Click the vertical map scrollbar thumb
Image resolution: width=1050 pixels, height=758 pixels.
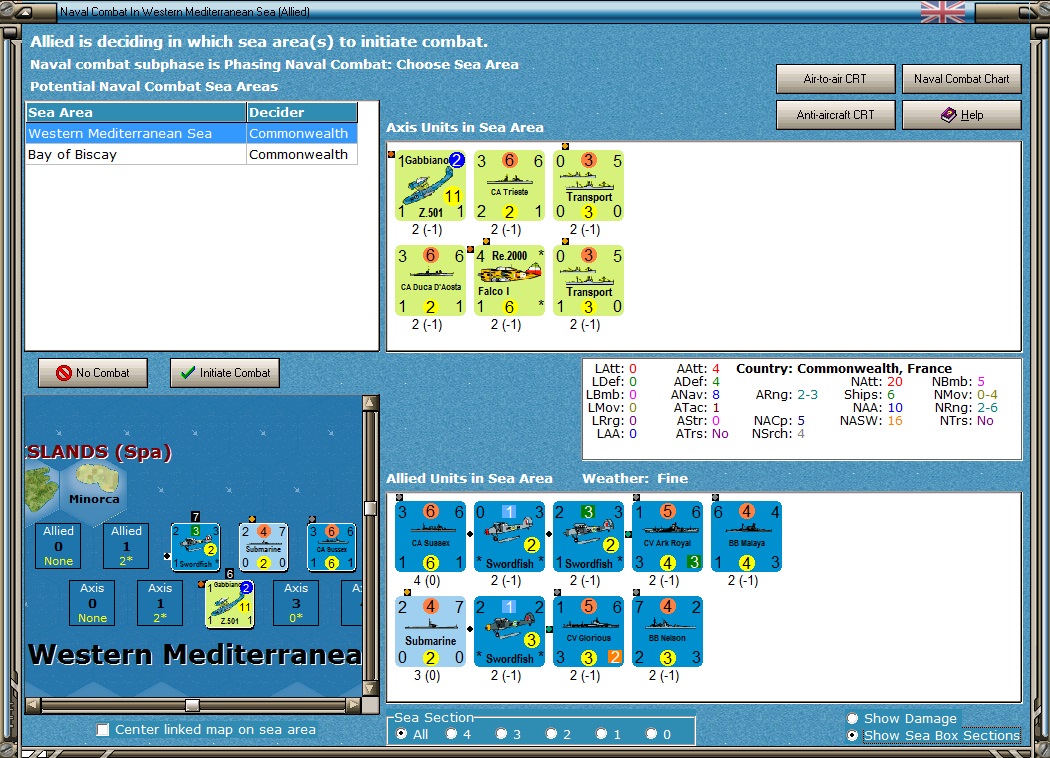[x=370, y=508]
